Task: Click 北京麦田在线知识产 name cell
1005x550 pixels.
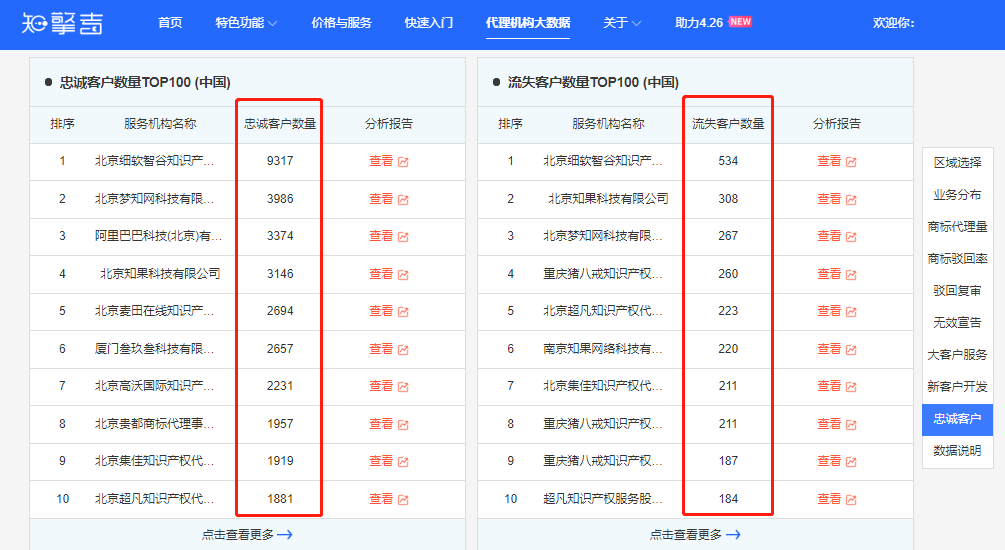Action: tap(154, 311)
